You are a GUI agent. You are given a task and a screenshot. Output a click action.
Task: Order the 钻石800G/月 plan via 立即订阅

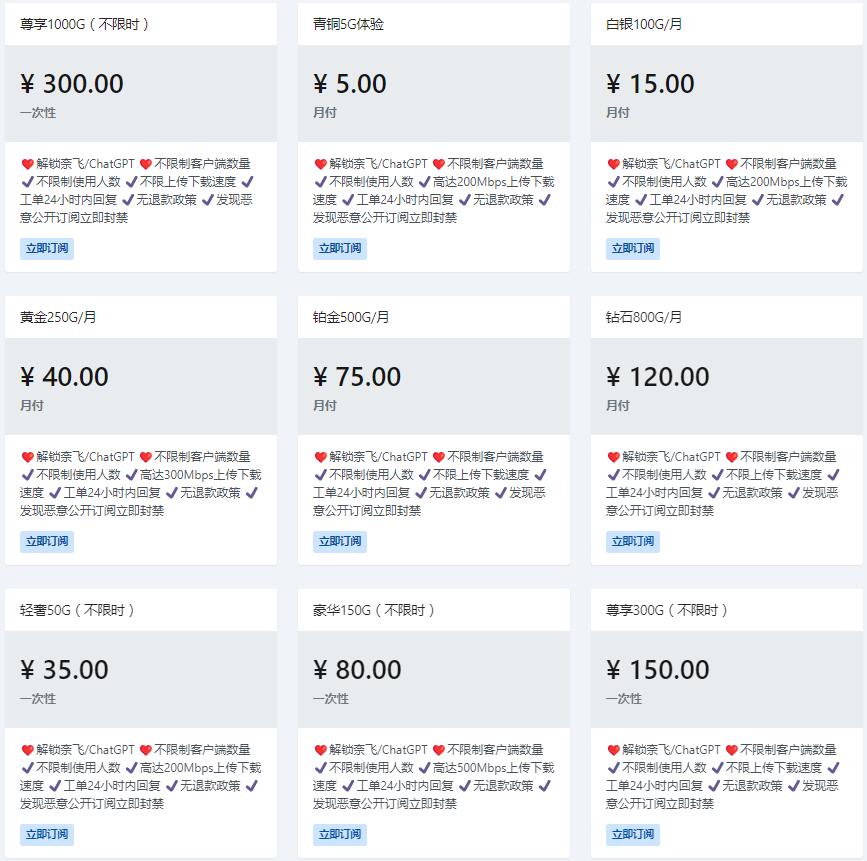(633, 541)
